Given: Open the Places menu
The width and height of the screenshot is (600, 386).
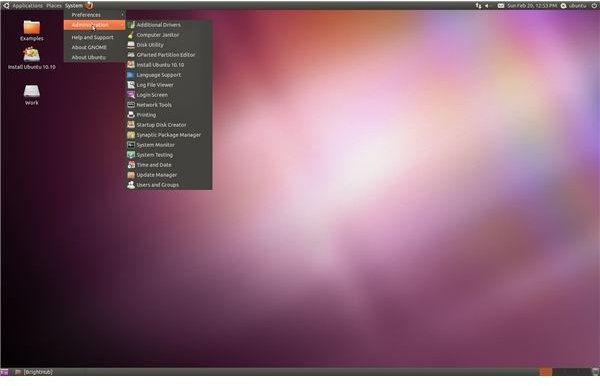Looking at the screenshot, I should tap(54, 6).
